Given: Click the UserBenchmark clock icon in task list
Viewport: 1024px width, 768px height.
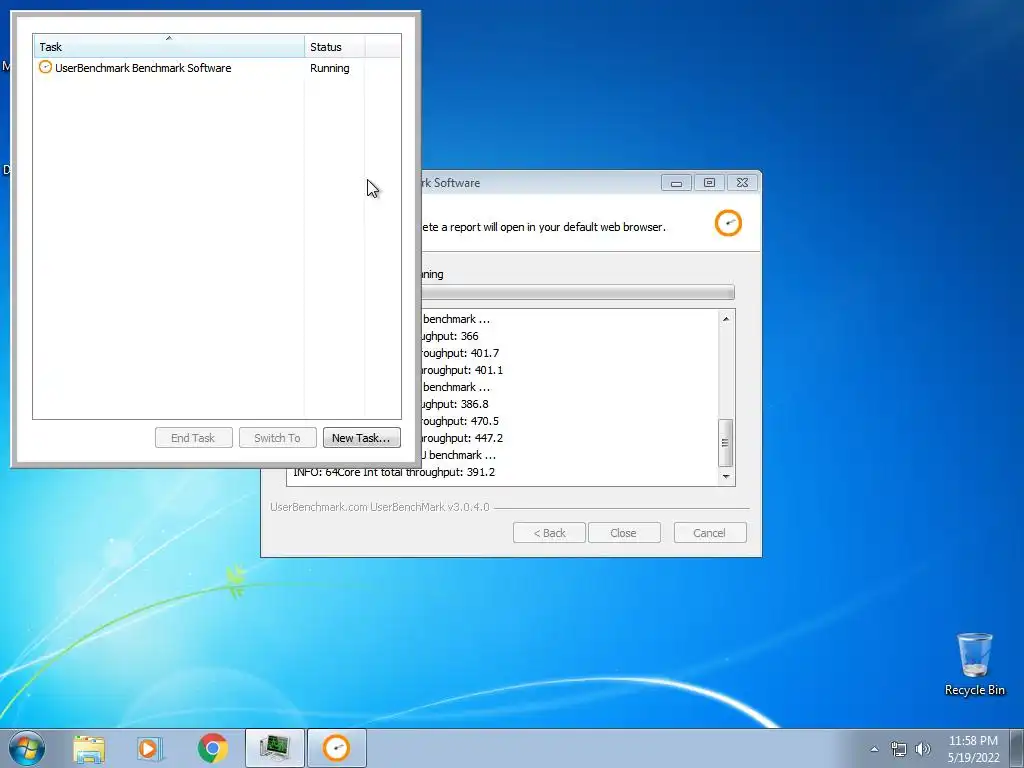Looking at the screenshot, I should point(45,67).
